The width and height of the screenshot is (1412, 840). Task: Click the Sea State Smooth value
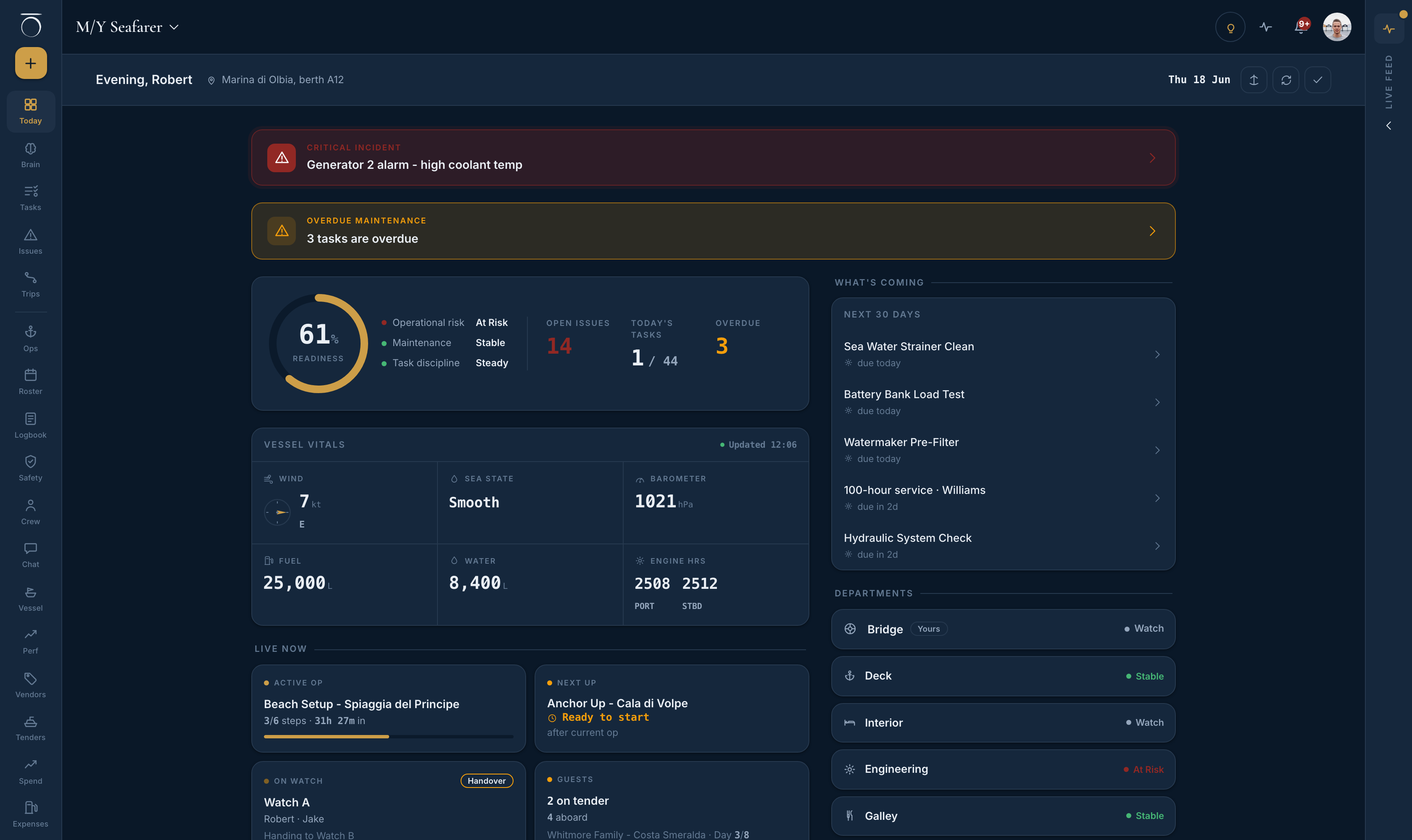[474, 502]
